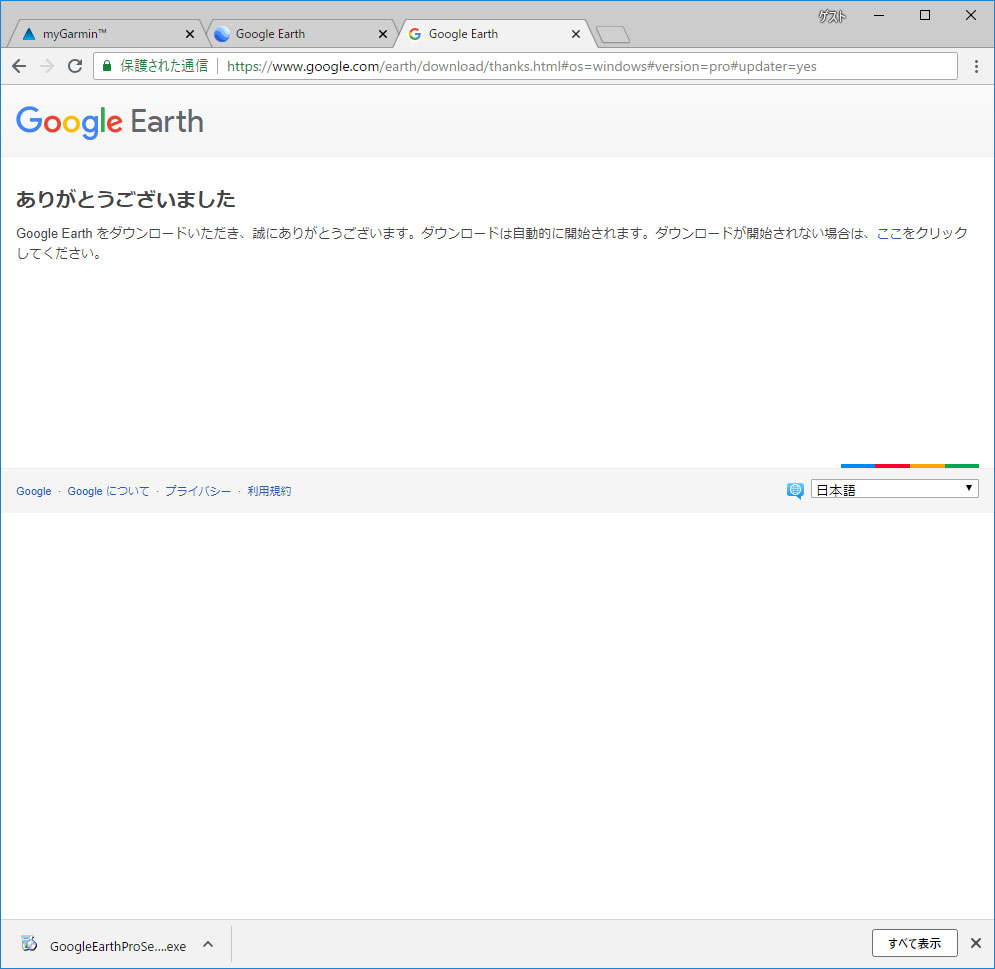Image resolution: width=995 pixels, height=969 pixels.
Task: Click the green secure lock icon
Action: [107, 65]
